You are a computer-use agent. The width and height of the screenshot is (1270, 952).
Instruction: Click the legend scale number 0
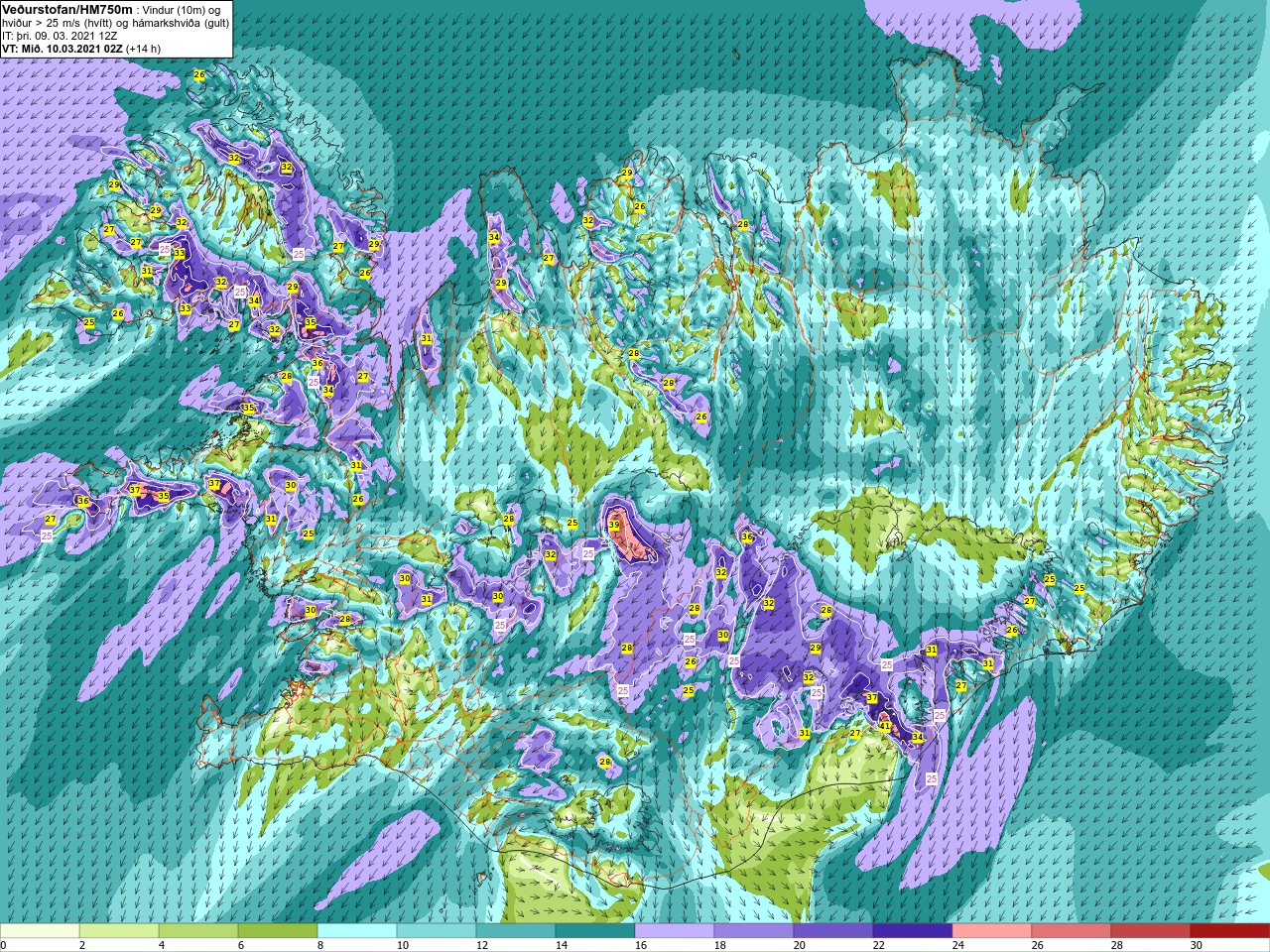click(x=3, y=945)
